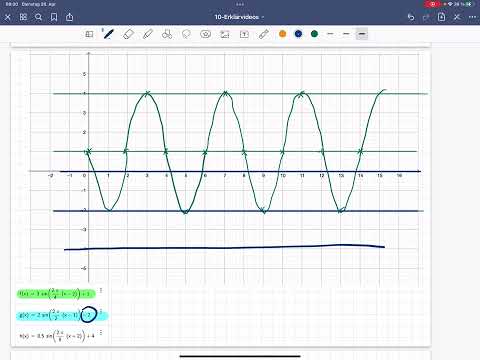
Task: Open search with the magnifier icon
Action: coord(39,17)
